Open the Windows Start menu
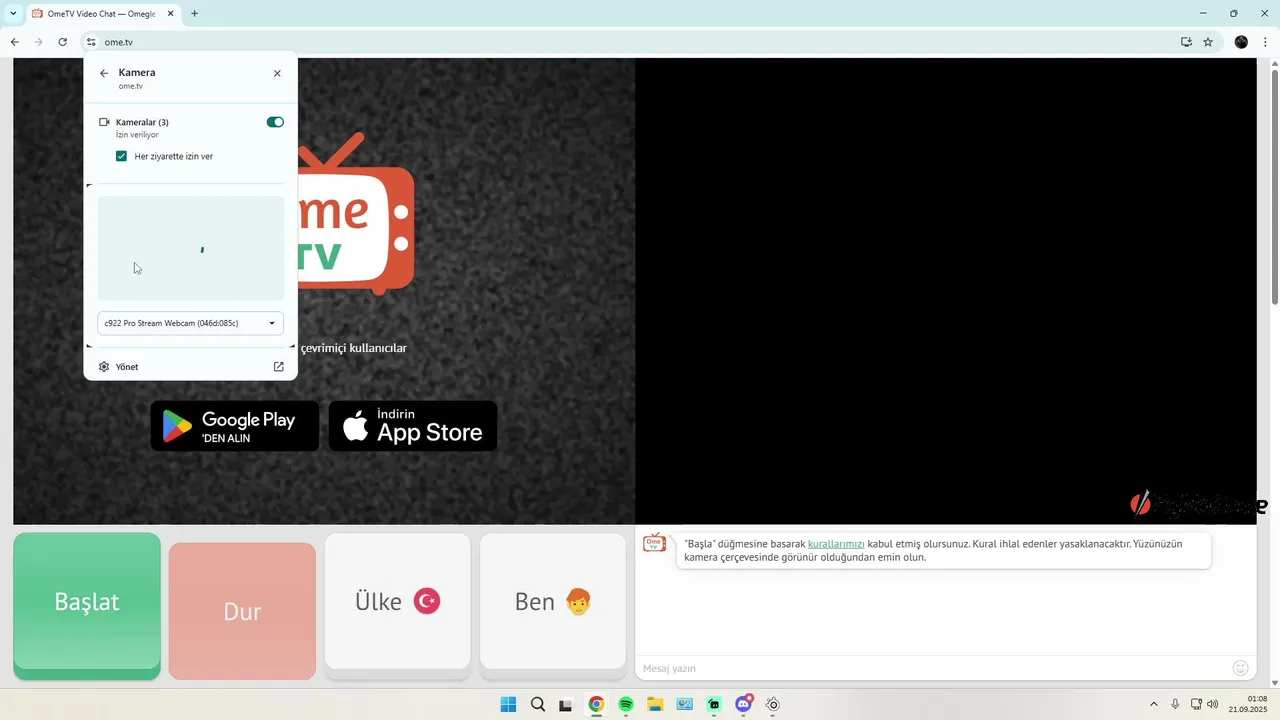 coord(508,704)
